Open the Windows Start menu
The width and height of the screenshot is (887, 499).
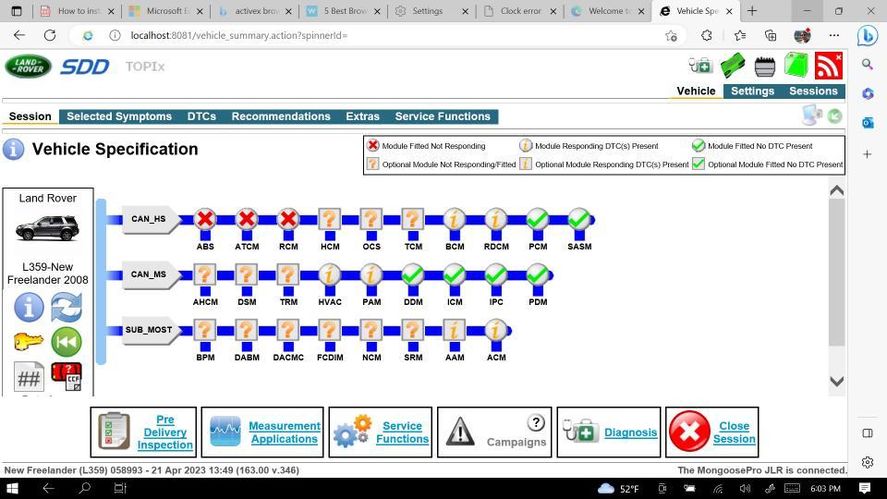12,488
